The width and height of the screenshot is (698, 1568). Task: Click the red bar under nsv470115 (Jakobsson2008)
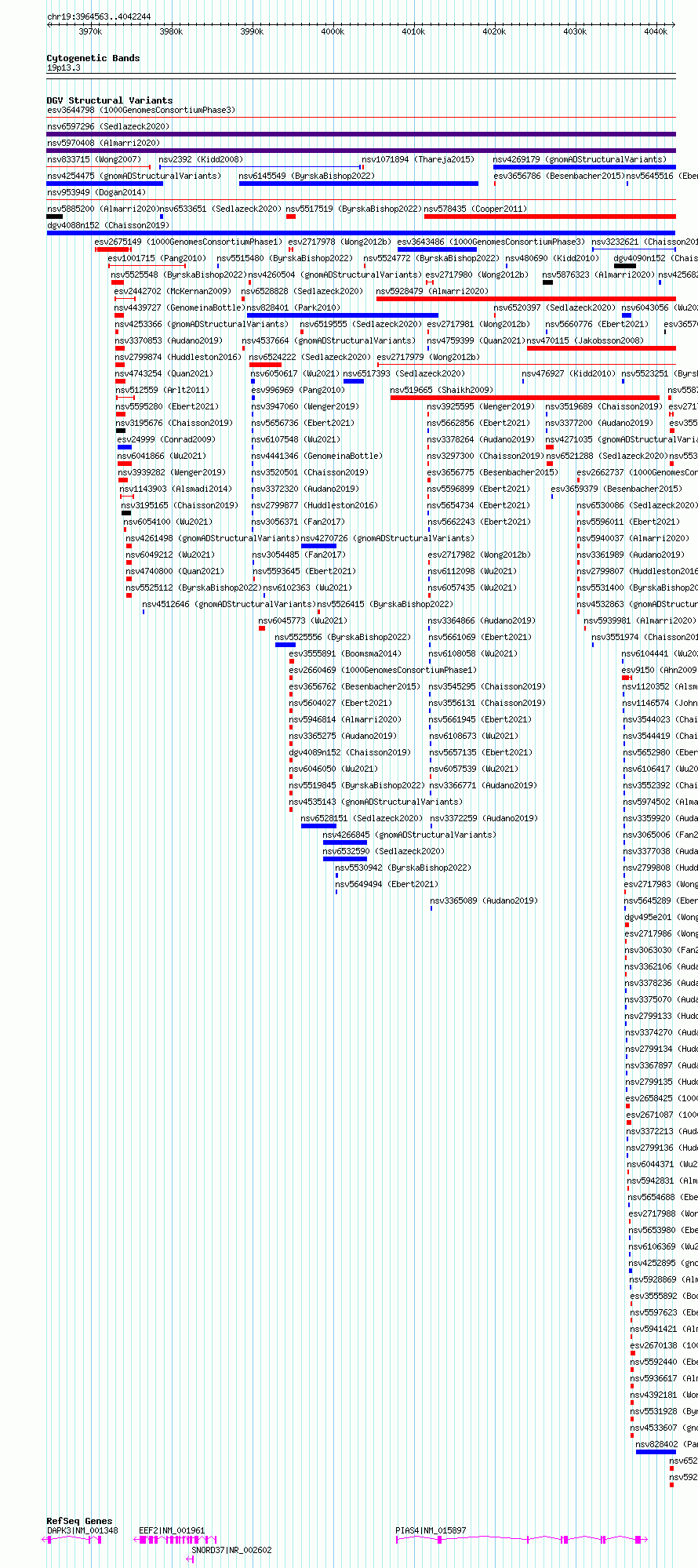[601, 348]
